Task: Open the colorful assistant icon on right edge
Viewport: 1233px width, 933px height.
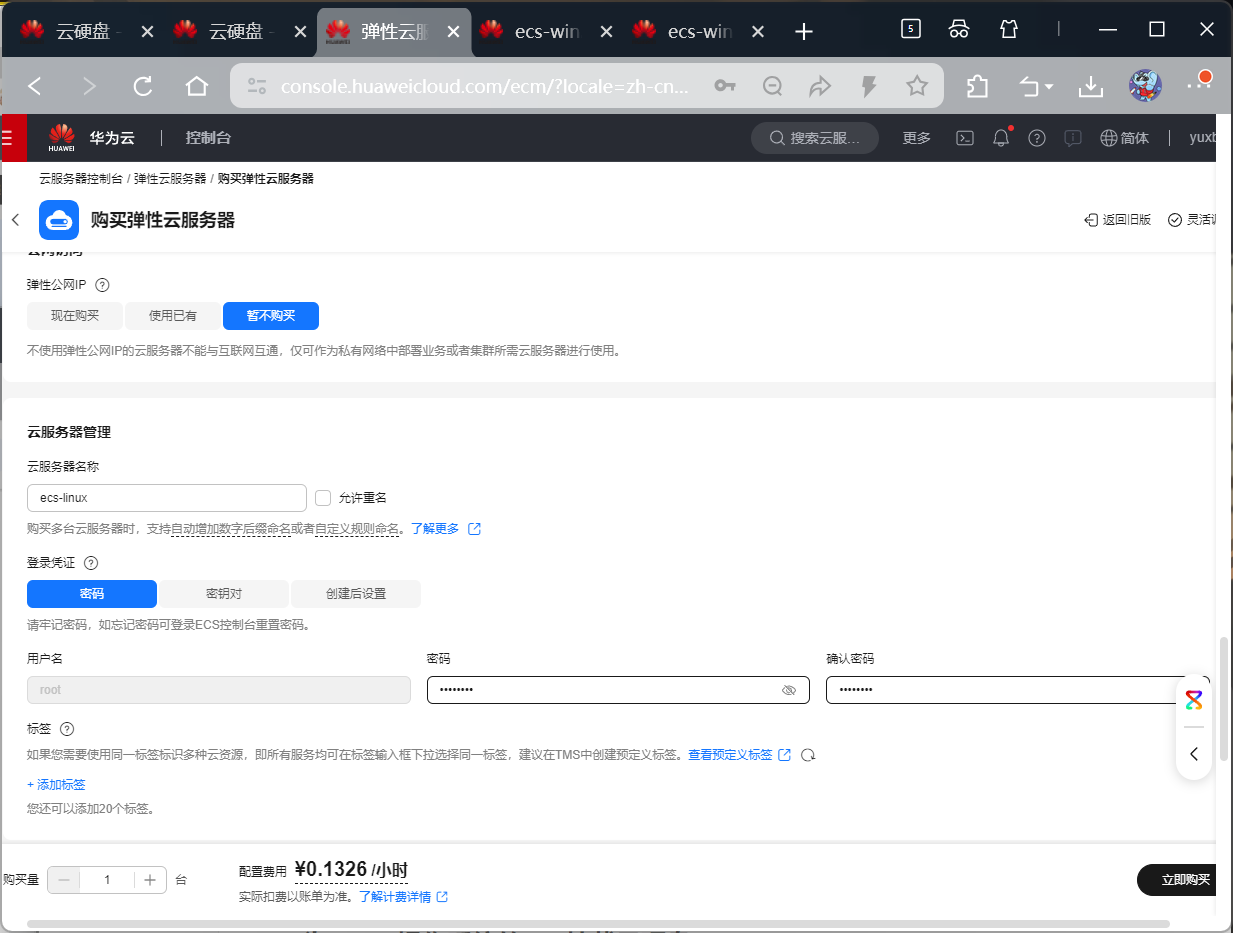Action: (1194, 700)
